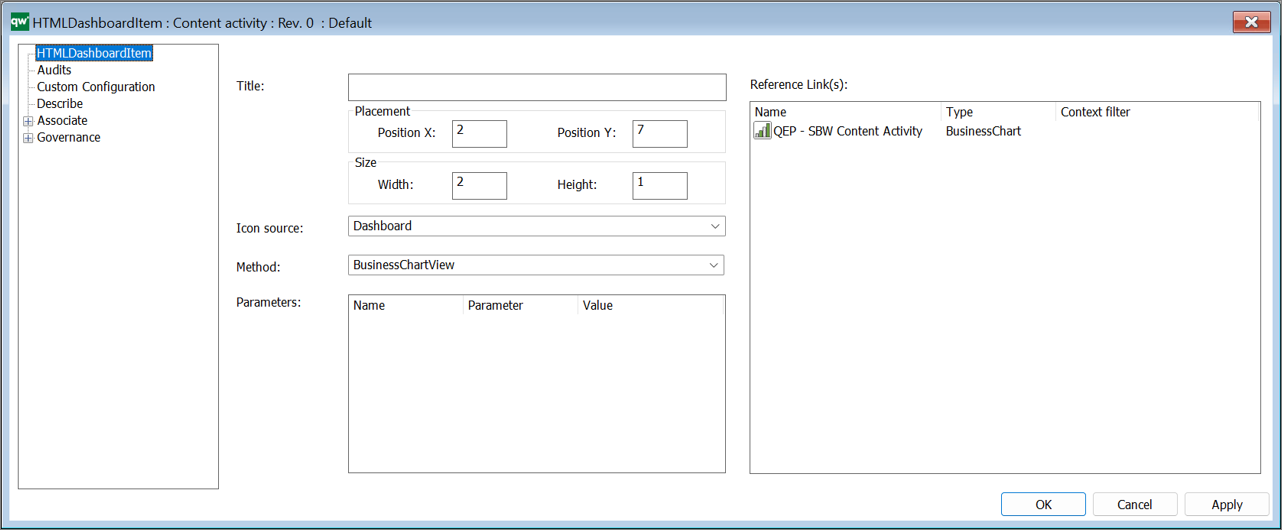Screen dimensions: 1282x530
Task: Click Value column header in Parameters table
Action: tap(650, 306)
